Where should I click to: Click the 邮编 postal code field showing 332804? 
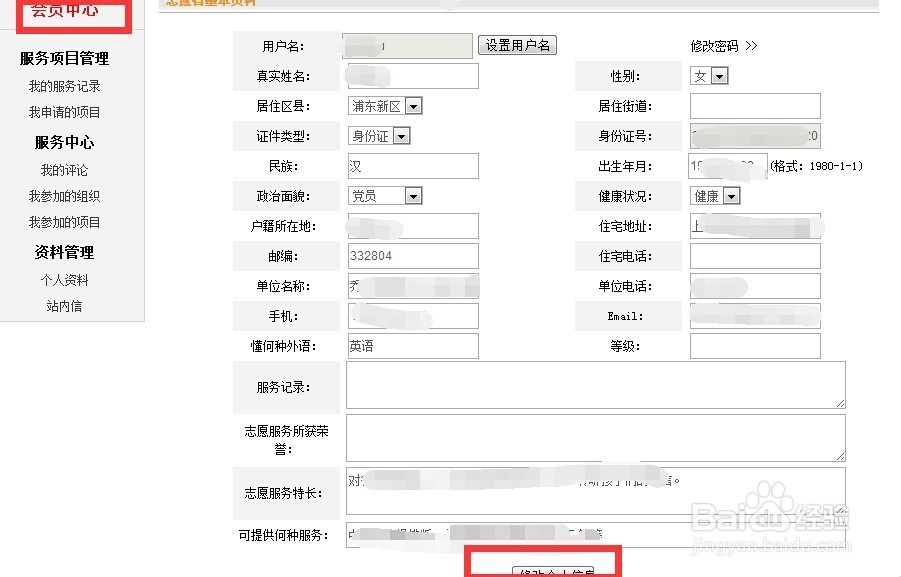coord(413,256)
